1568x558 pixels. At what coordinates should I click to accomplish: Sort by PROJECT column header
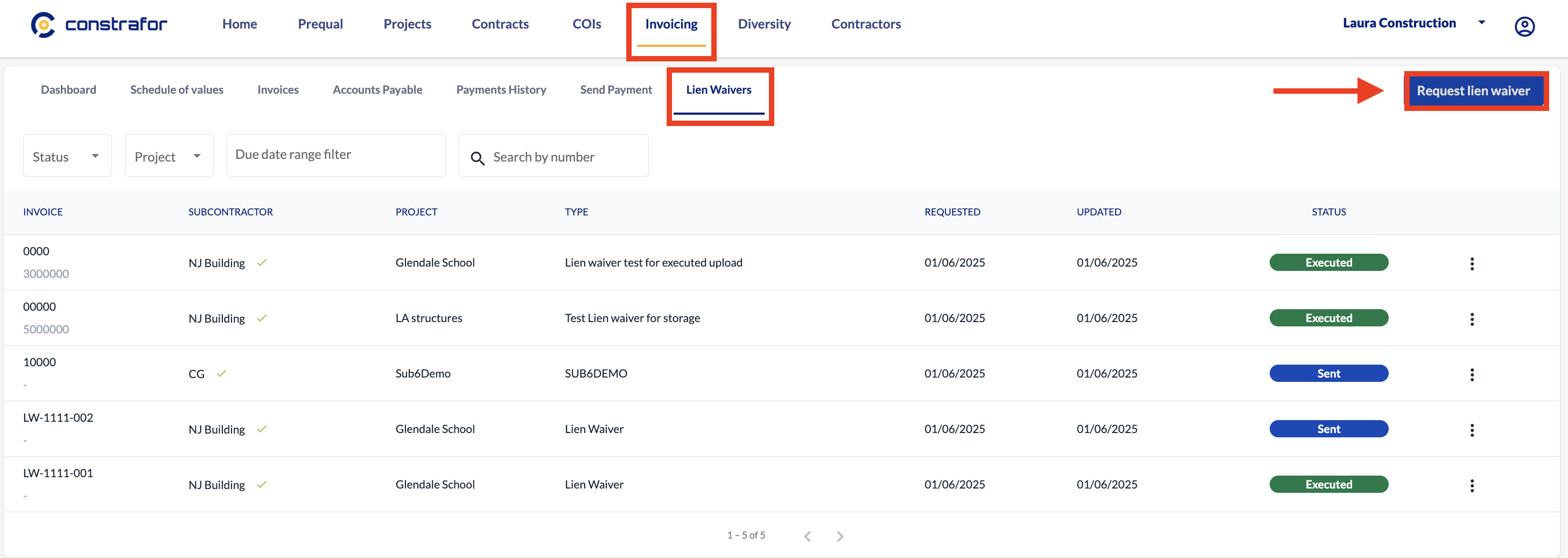coord(416,211)
